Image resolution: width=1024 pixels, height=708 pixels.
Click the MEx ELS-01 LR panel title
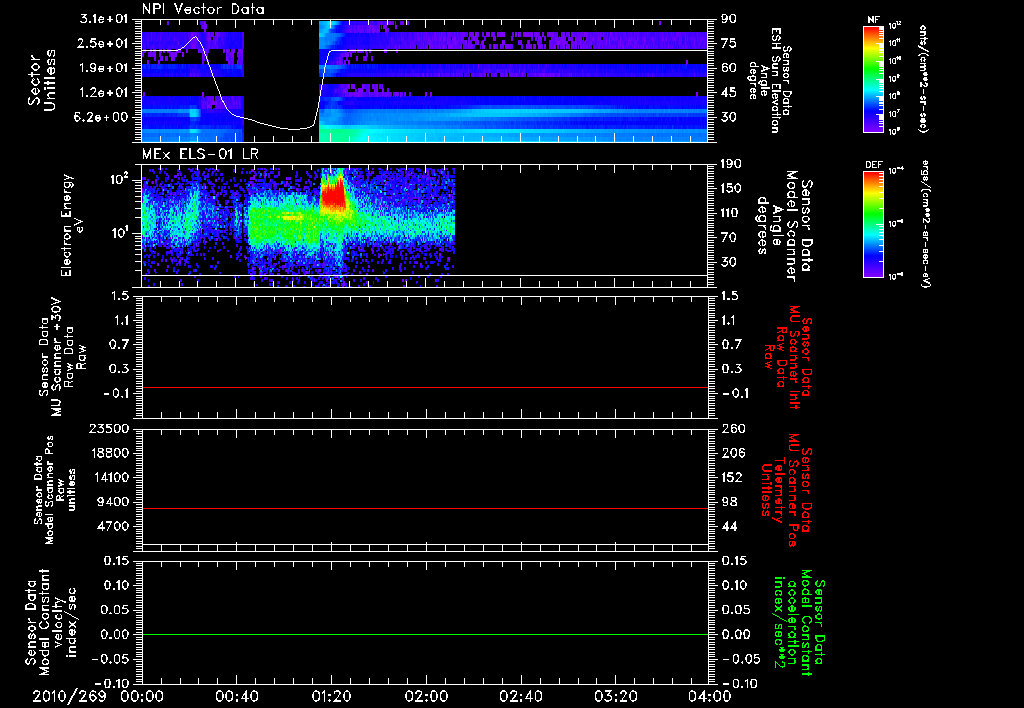coord(202,154)
